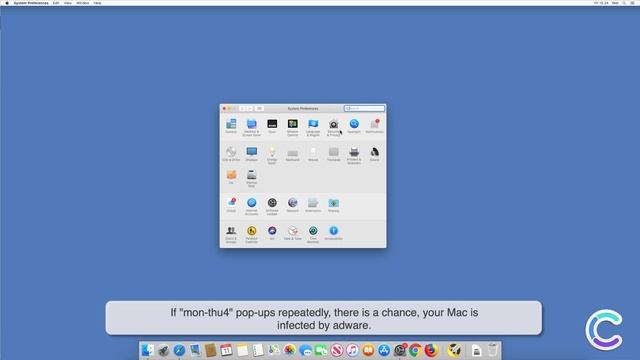This screenshot has height=360, width=640.
Task: Open Finder from the Dock
Action: [148, 350]
